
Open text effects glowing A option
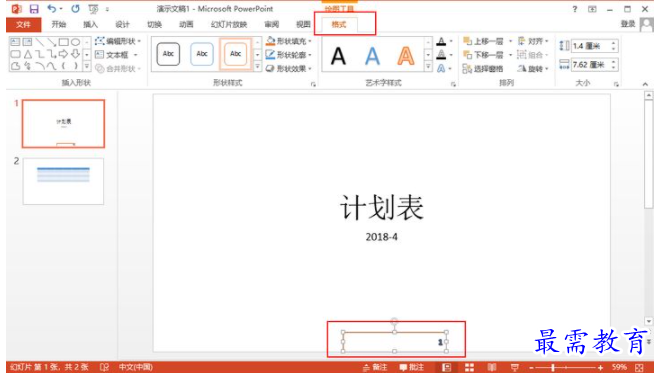pyautogui.click(x=441, y=68)
